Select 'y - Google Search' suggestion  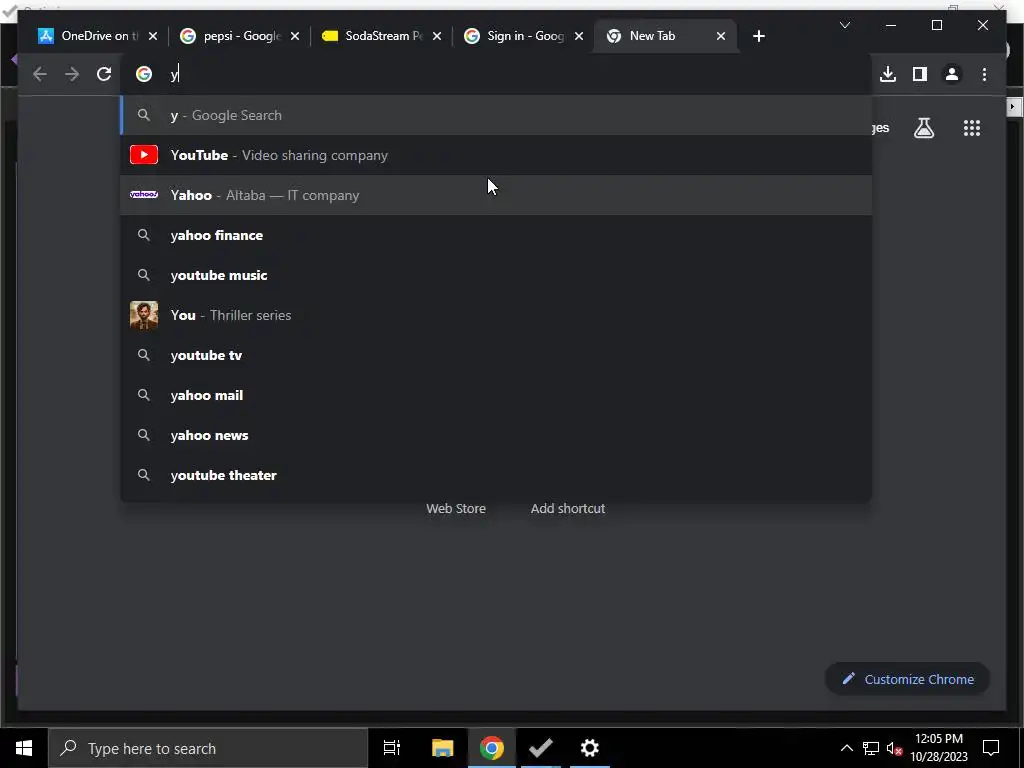click(496, 115)
